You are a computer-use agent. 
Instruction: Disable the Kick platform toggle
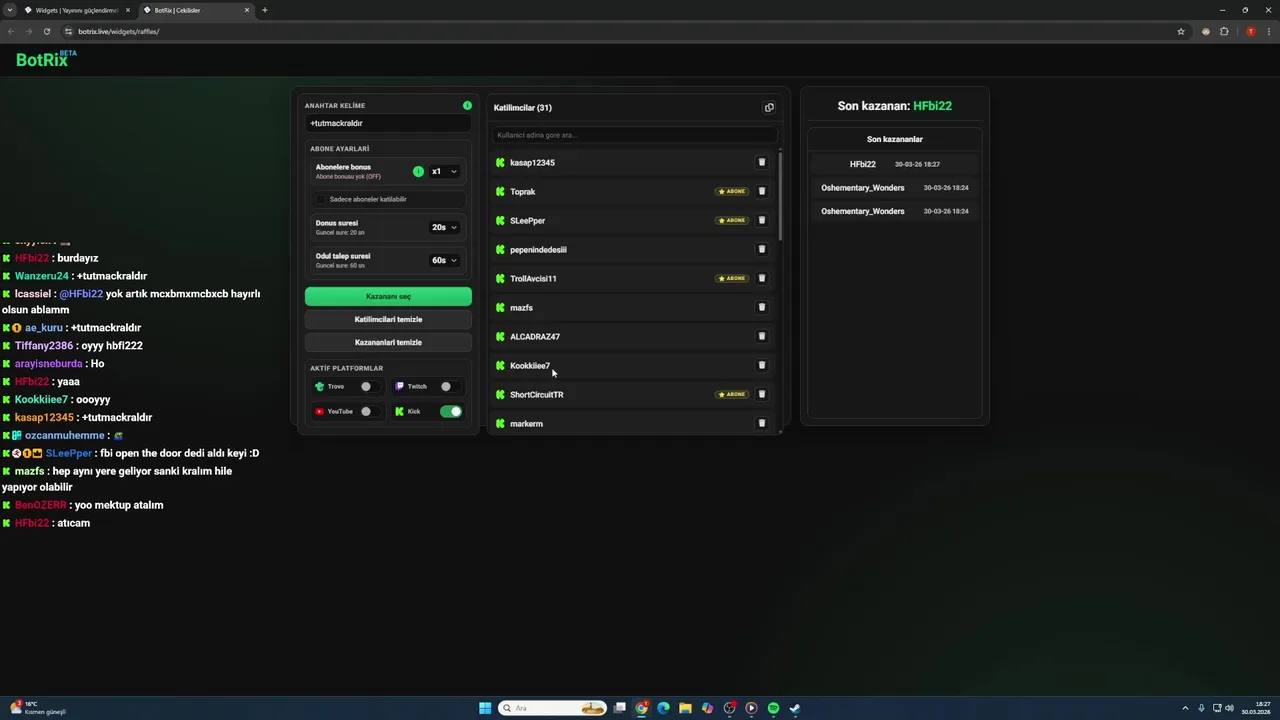coord(451,411)
